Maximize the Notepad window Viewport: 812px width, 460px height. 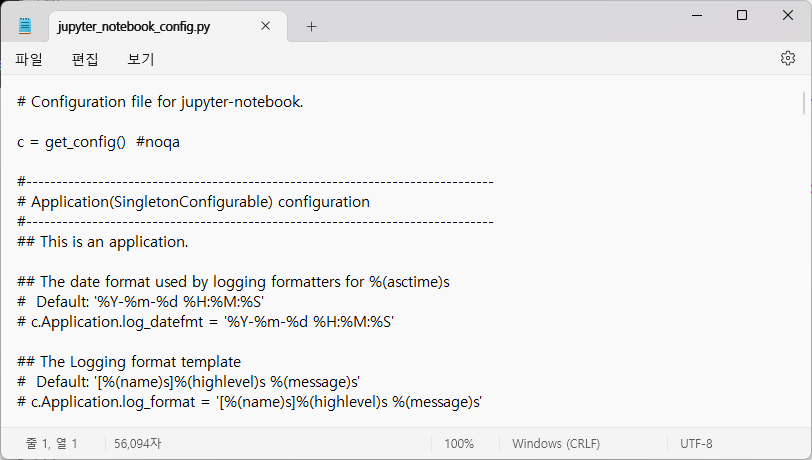[x=742, y=15]
